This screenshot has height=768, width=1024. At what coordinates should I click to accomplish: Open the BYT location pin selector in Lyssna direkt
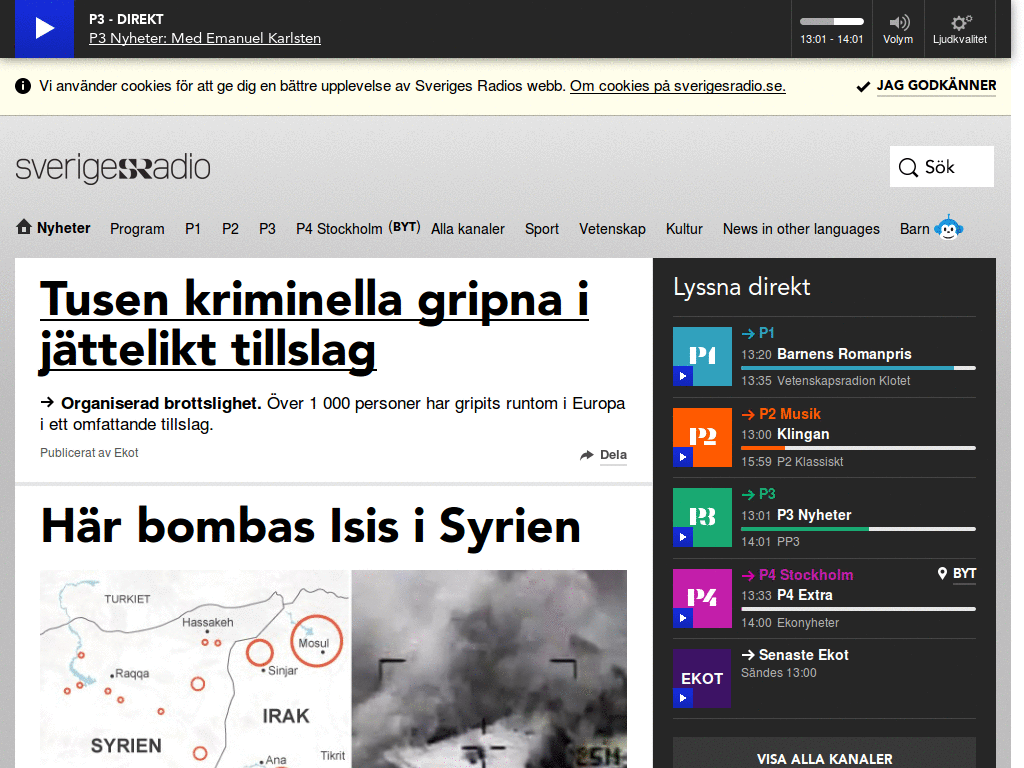tap(957, 574)
